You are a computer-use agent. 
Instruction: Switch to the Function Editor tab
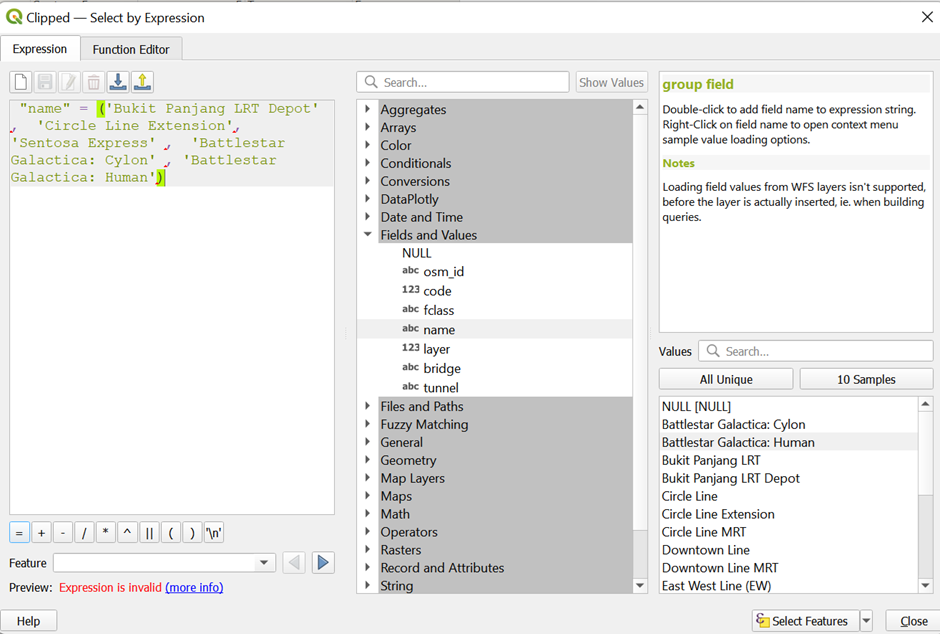(x=131, y=49)
